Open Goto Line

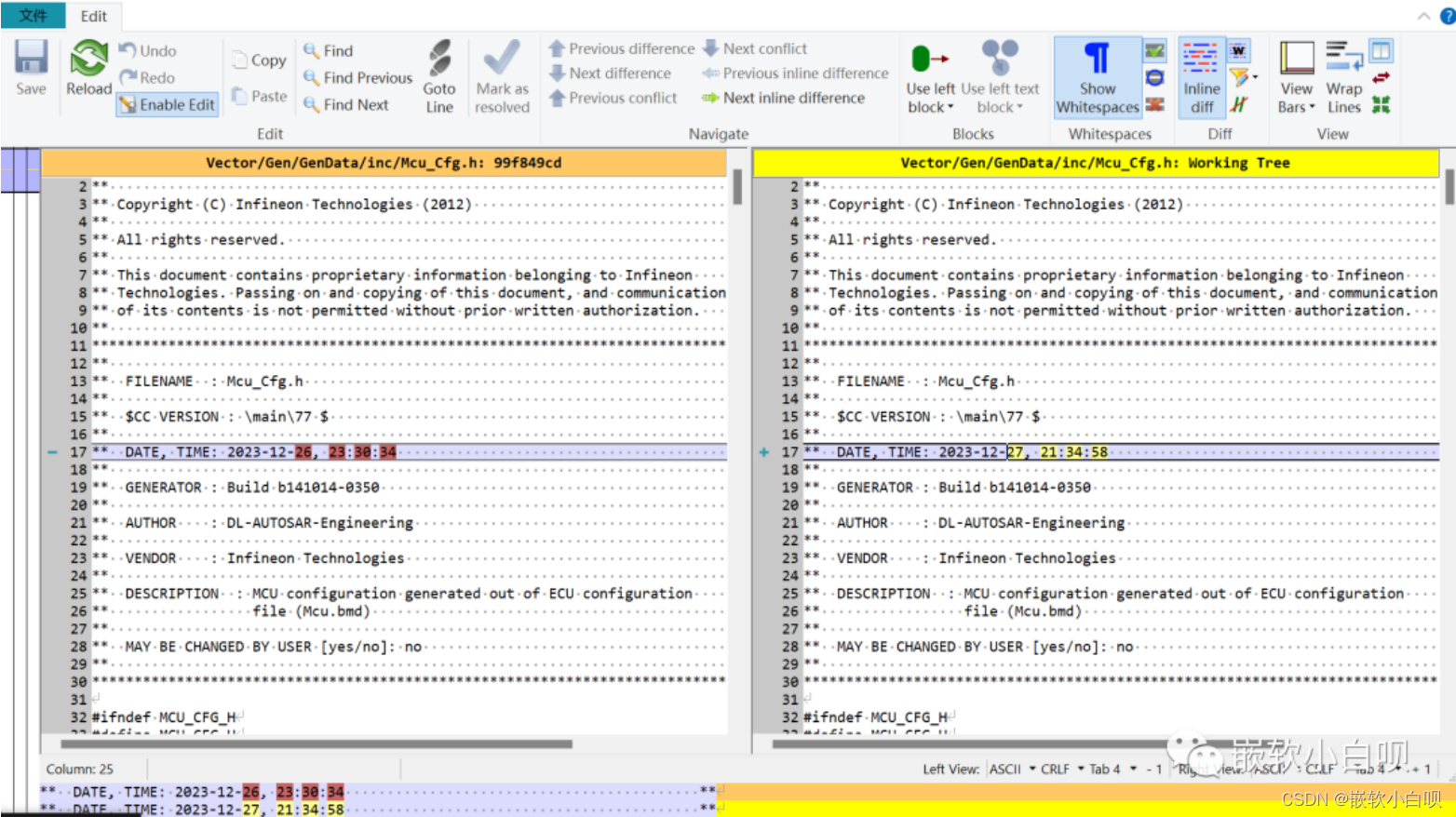pyautogui.click(x=439, y=76)
